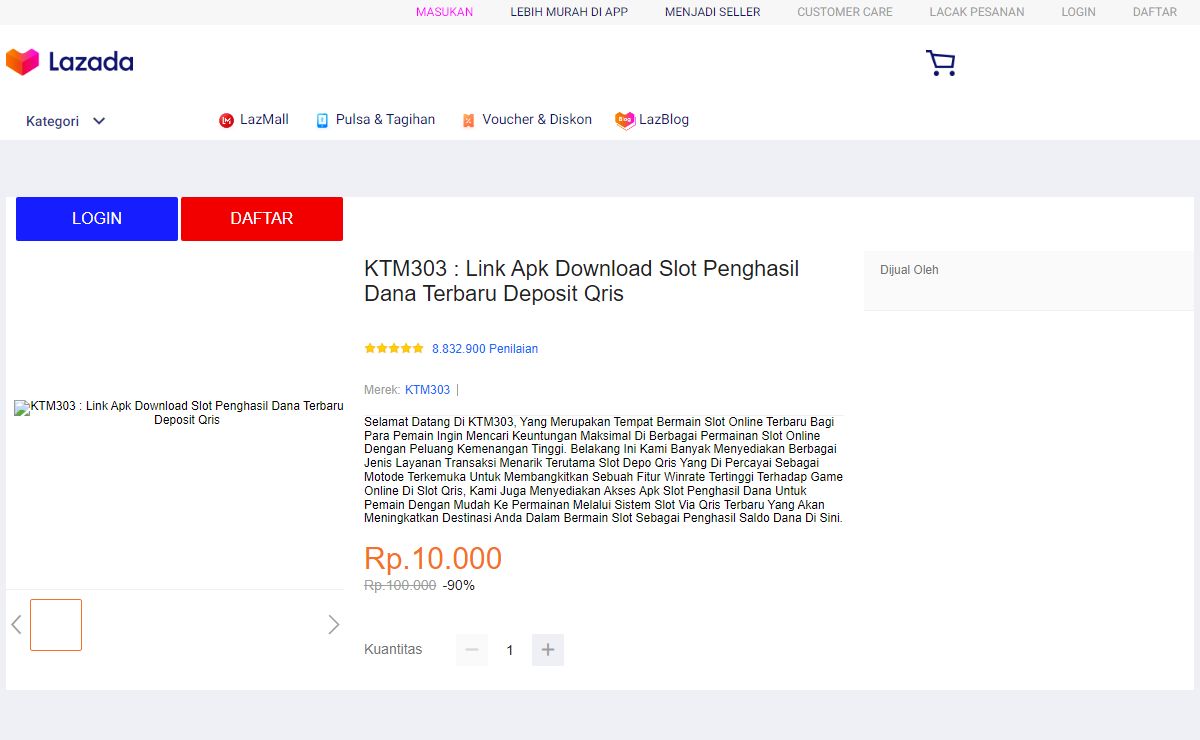Select the first product thumbnail
The width and height of the screenshot is (1200, 740).
pos(56,625)
